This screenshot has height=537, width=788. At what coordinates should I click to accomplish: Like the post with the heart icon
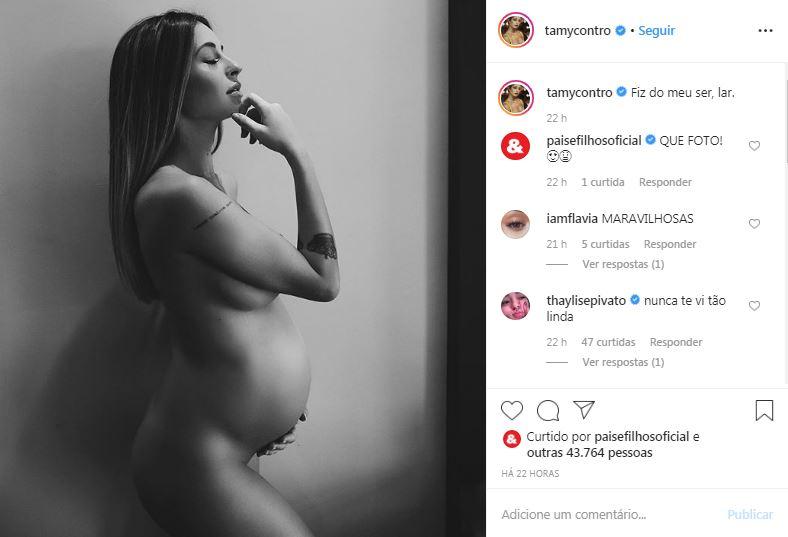pyautogui.click(x=512, y=410)
